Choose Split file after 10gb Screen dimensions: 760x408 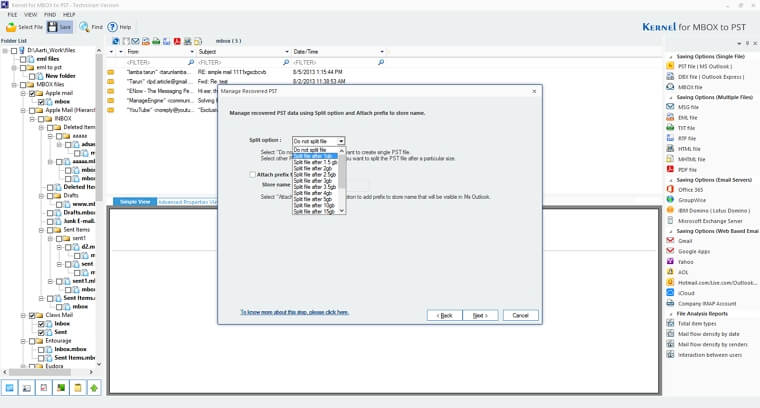pos(314,205)
